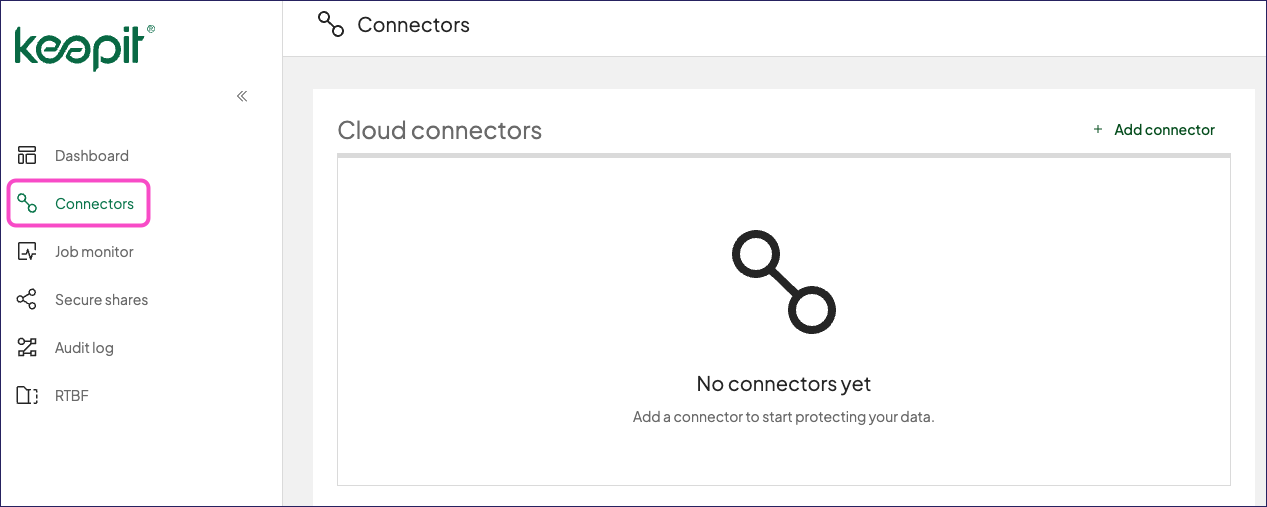Open the Dashboard menu item
The width and height of the screenshot is (1267, 507).
coord(92,156)
